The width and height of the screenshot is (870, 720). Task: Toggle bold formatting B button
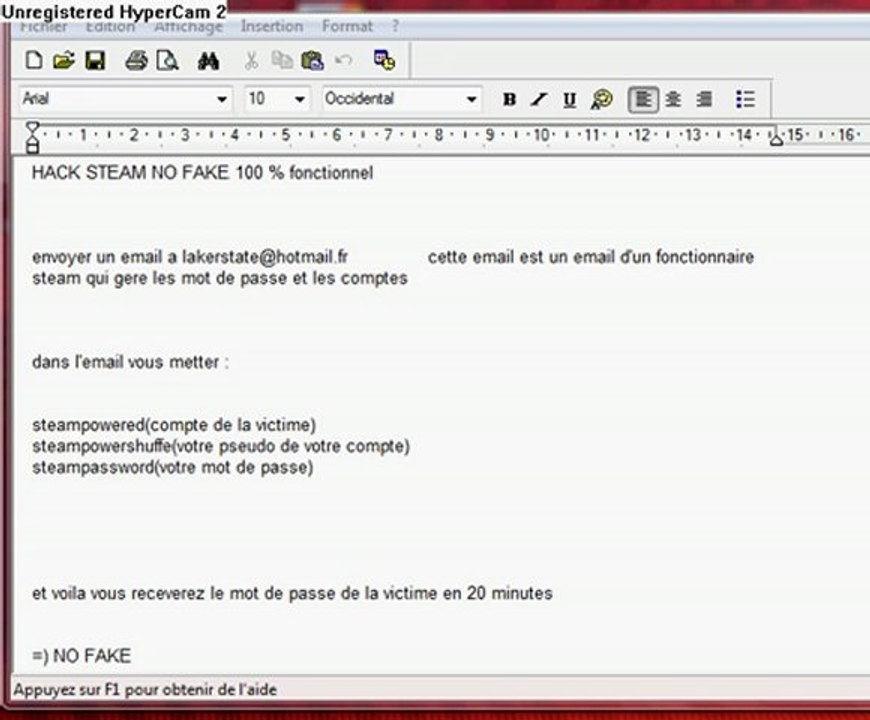pyautogui.click(x=509, y=99)
